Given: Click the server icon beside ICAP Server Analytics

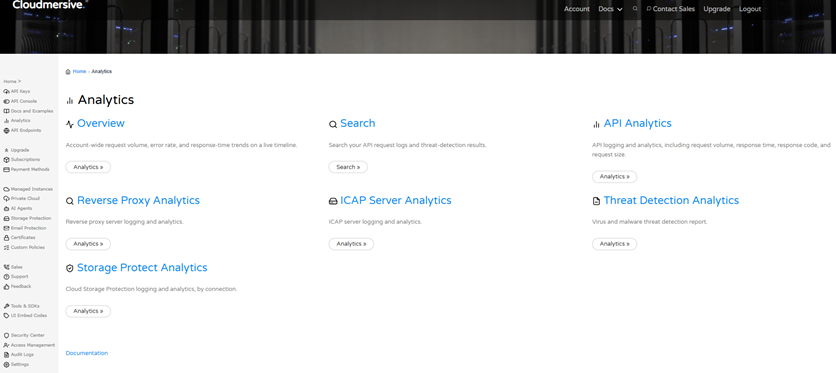Looking at the screenshot, I should 333,201.
